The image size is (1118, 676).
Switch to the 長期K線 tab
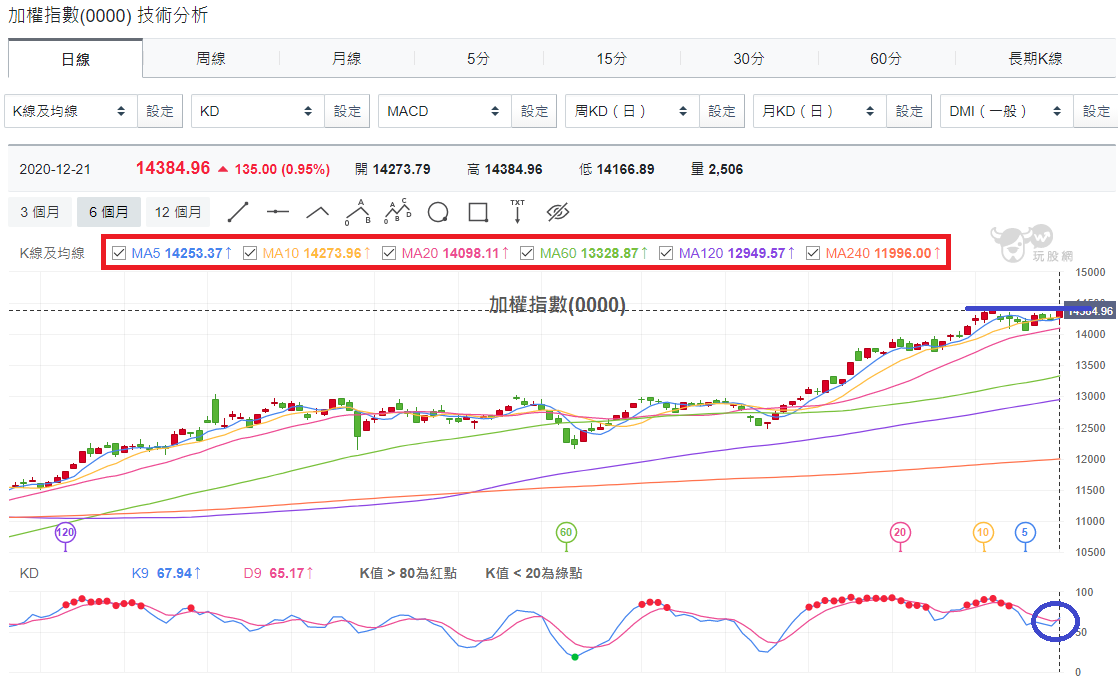click(x=1035, y=58)
